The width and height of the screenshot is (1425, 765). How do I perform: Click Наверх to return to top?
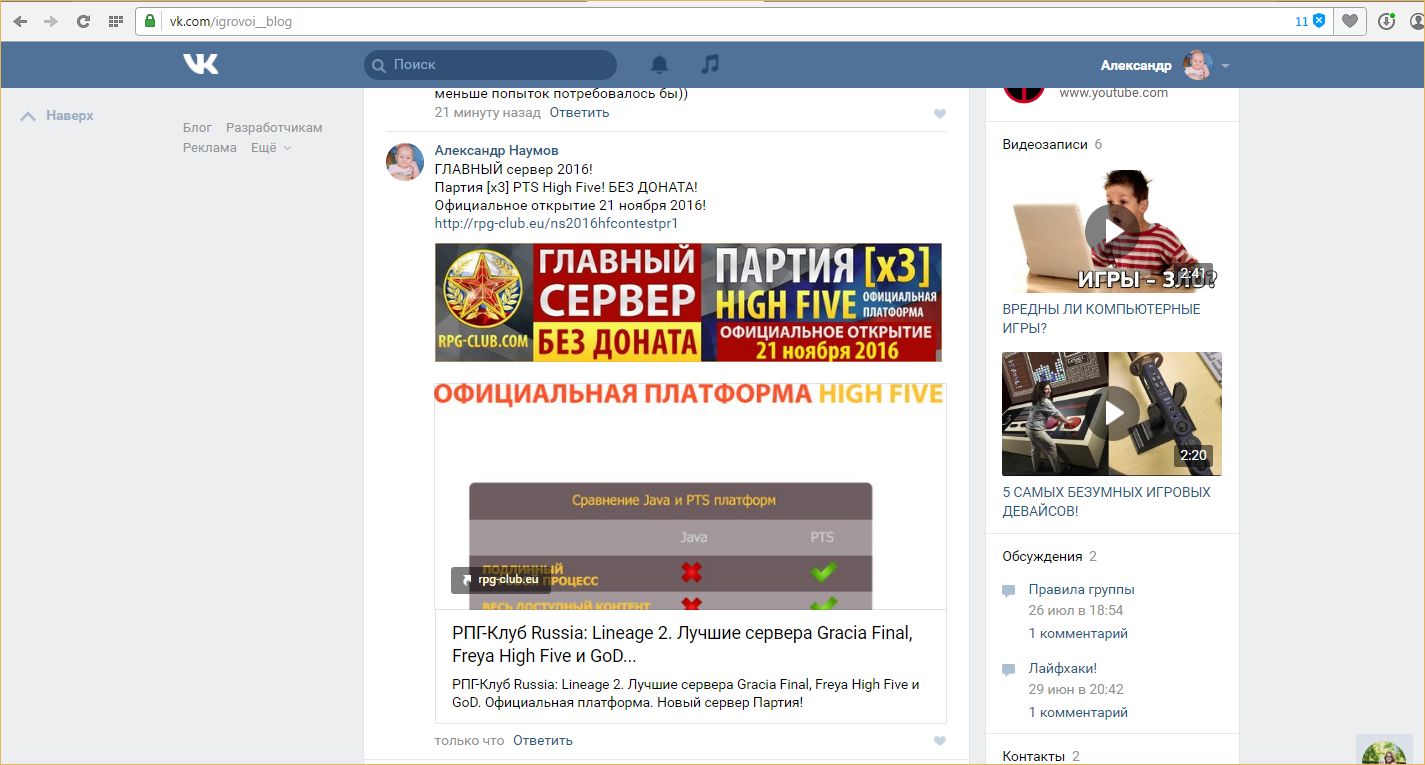tap(58, 116)
